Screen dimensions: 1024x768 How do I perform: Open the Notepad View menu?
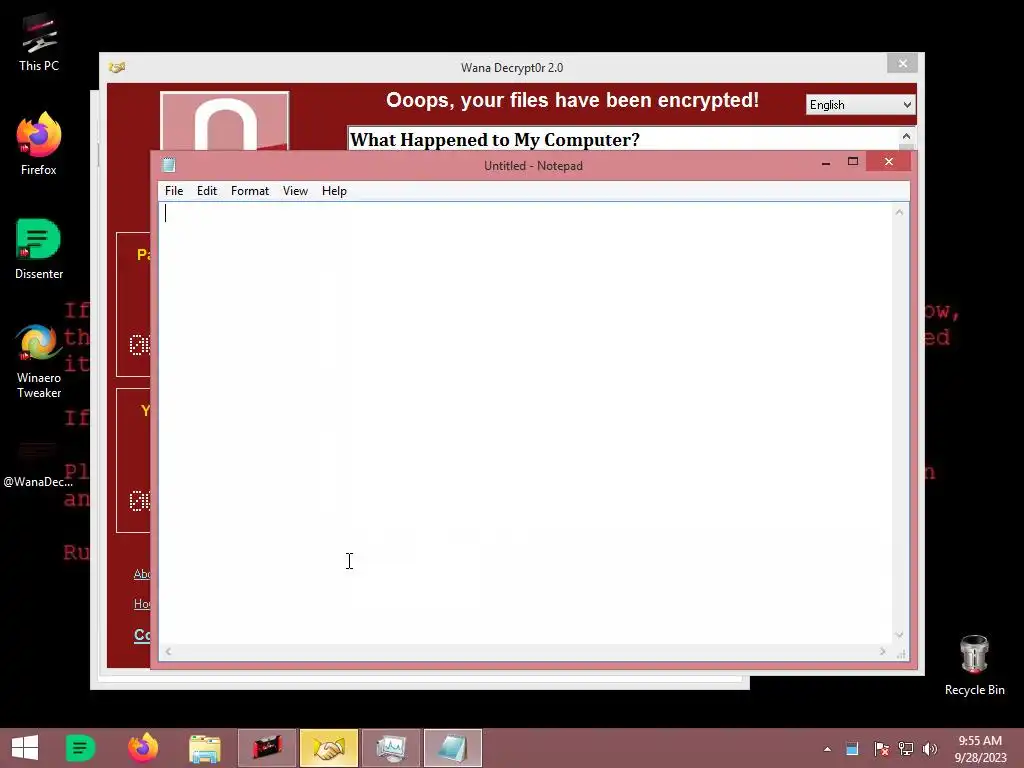pos(295,191)
